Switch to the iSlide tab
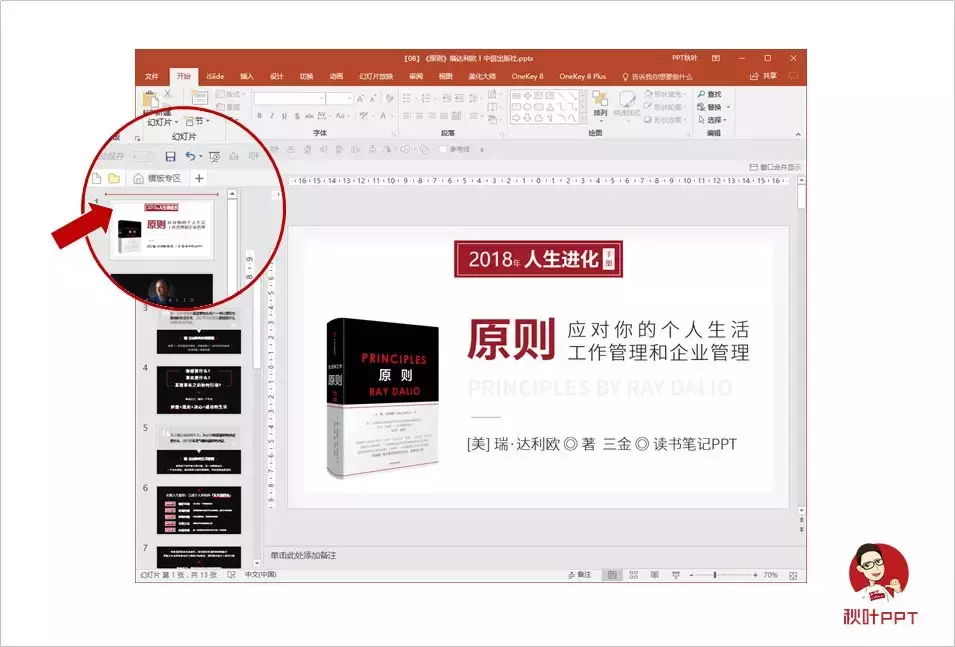Viewport: 955px width, 647px height. tap(215, 76)
